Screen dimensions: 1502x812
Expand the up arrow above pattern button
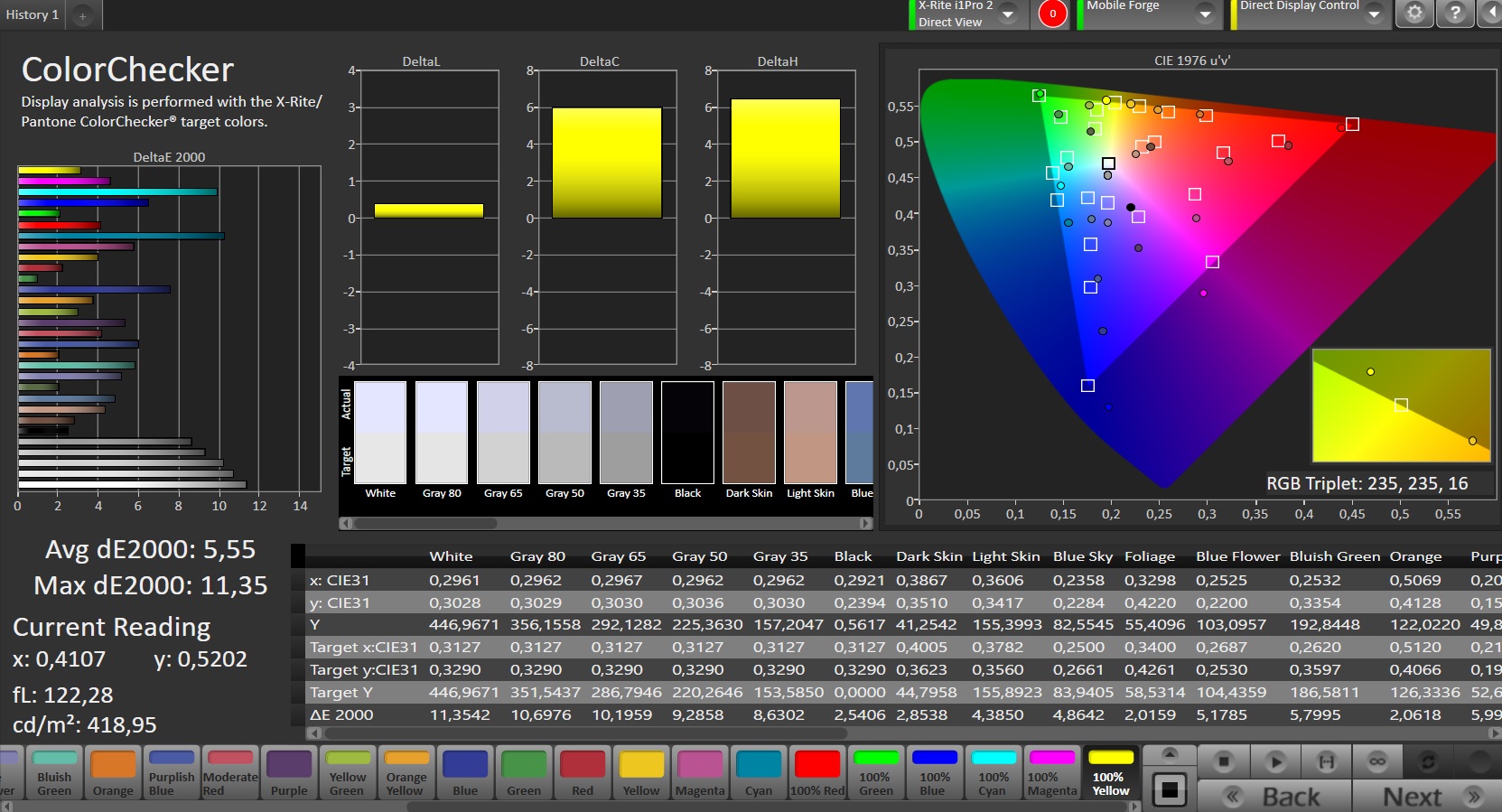pyautogui.click(x=1169, y=754)
